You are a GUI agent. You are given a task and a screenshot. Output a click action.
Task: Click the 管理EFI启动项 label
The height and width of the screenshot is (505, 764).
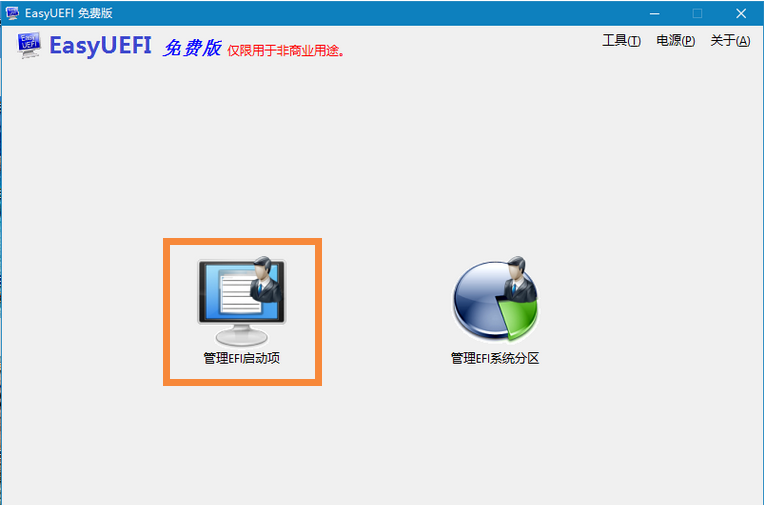coord(242,358)
